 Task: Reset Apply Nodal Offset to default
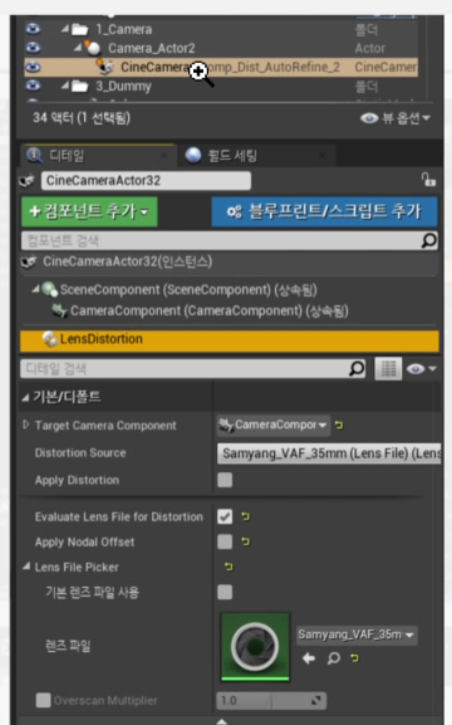245,541
